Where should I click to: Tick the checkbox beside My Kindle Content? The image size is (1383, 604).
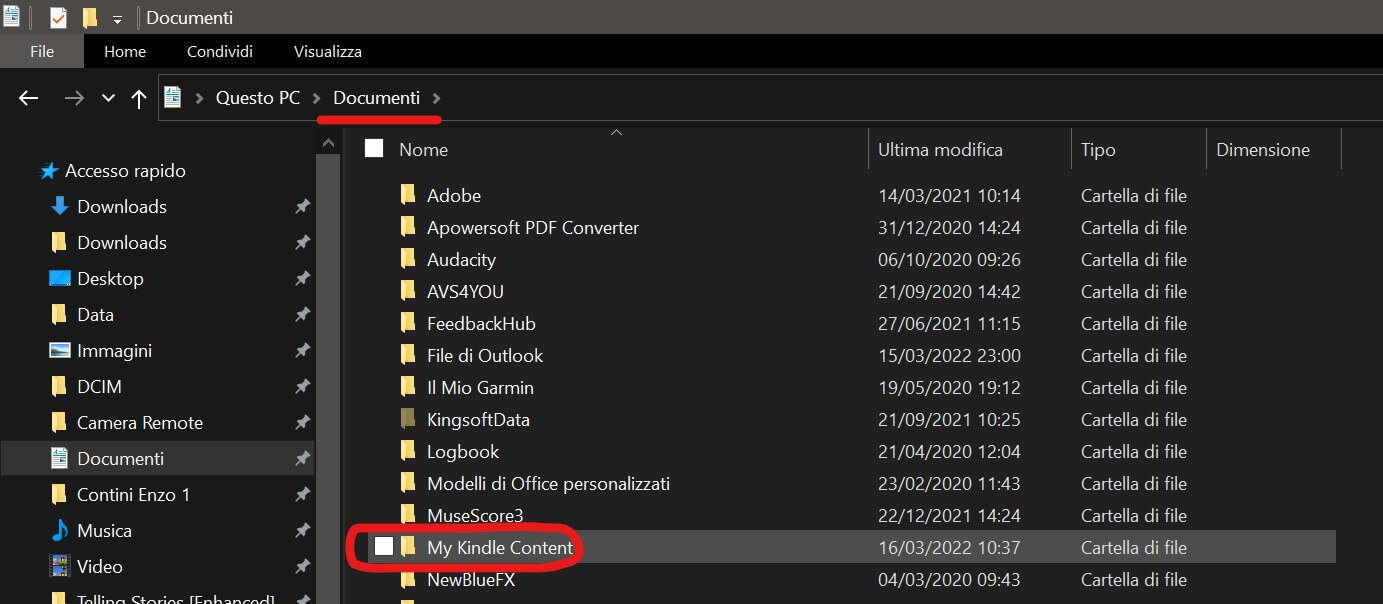[x=384, y=547]
